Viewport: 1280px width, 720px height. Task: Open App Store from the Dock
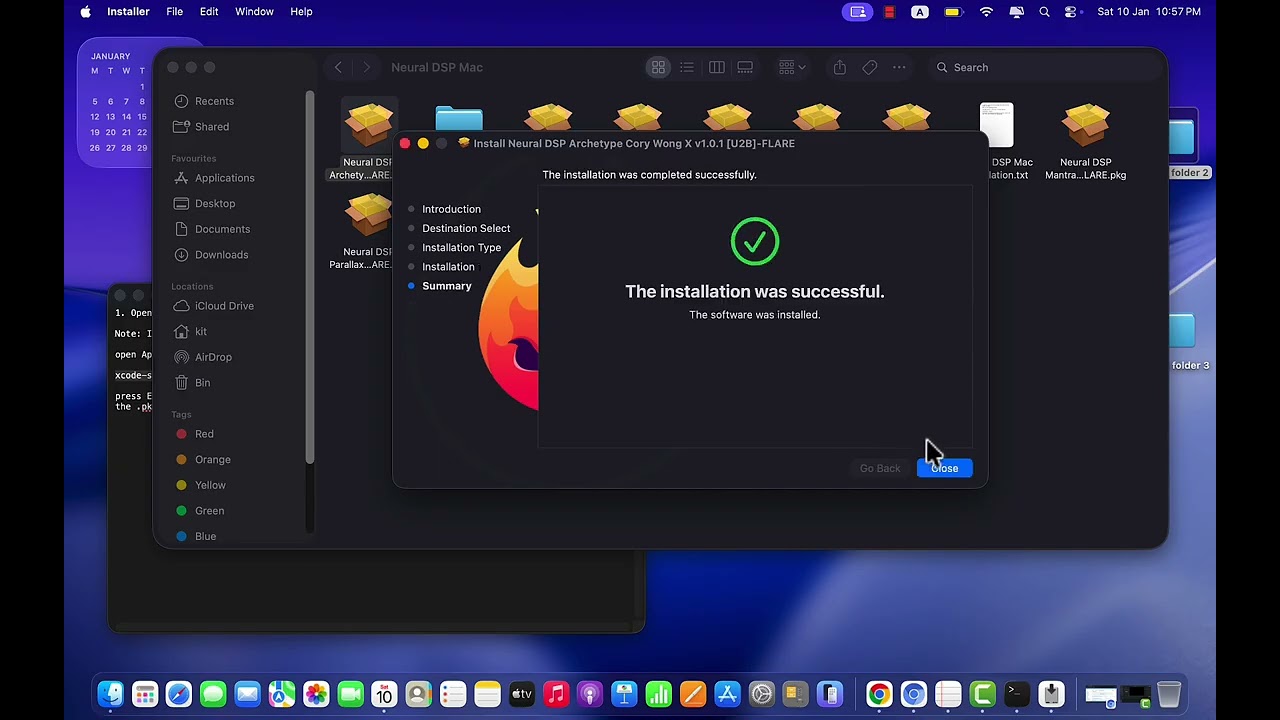coord(727,694)
